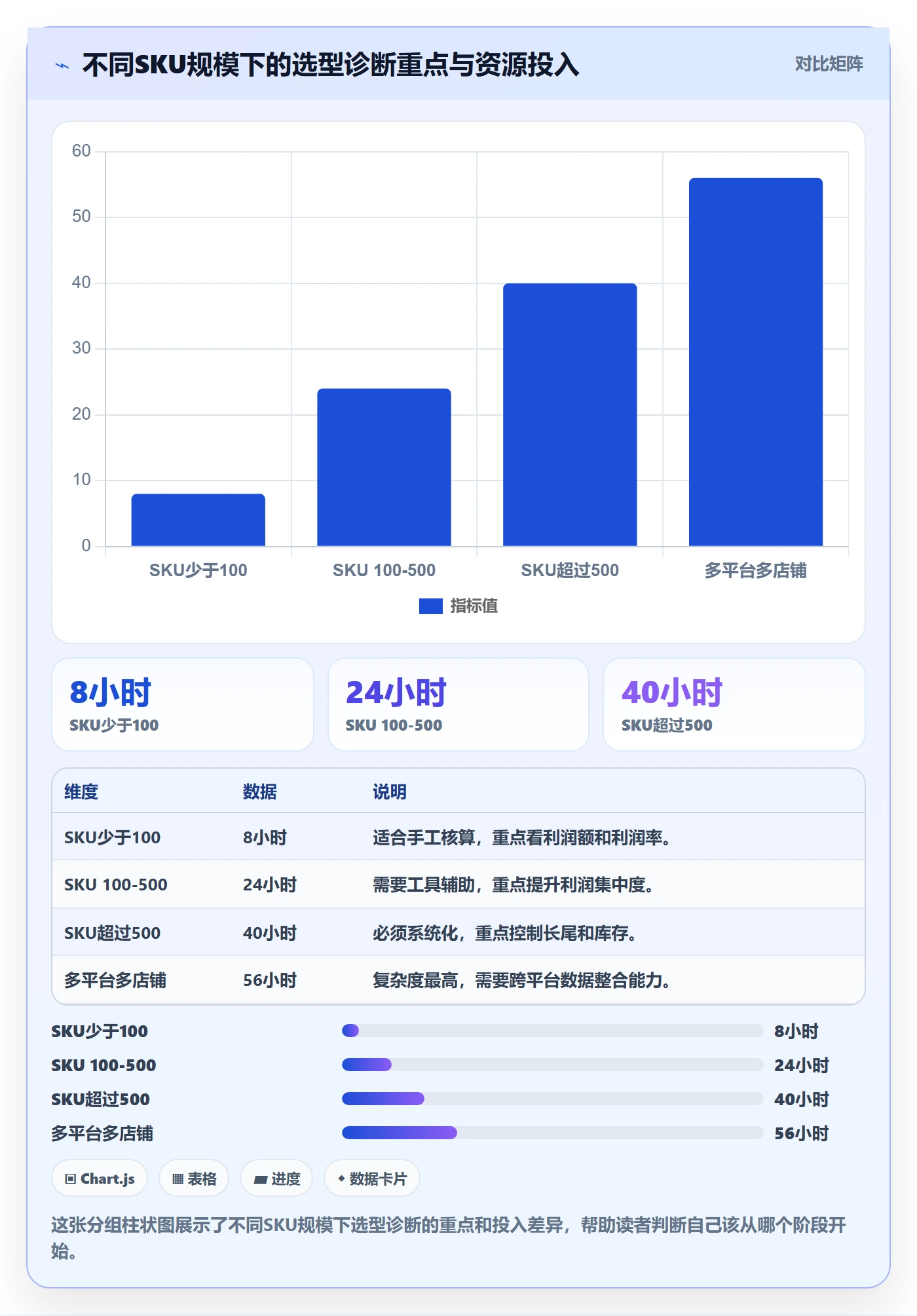917x1316 pixels.
Task: Select the chart bar above "SKU 100-500"
Action: tap(384, 467)
